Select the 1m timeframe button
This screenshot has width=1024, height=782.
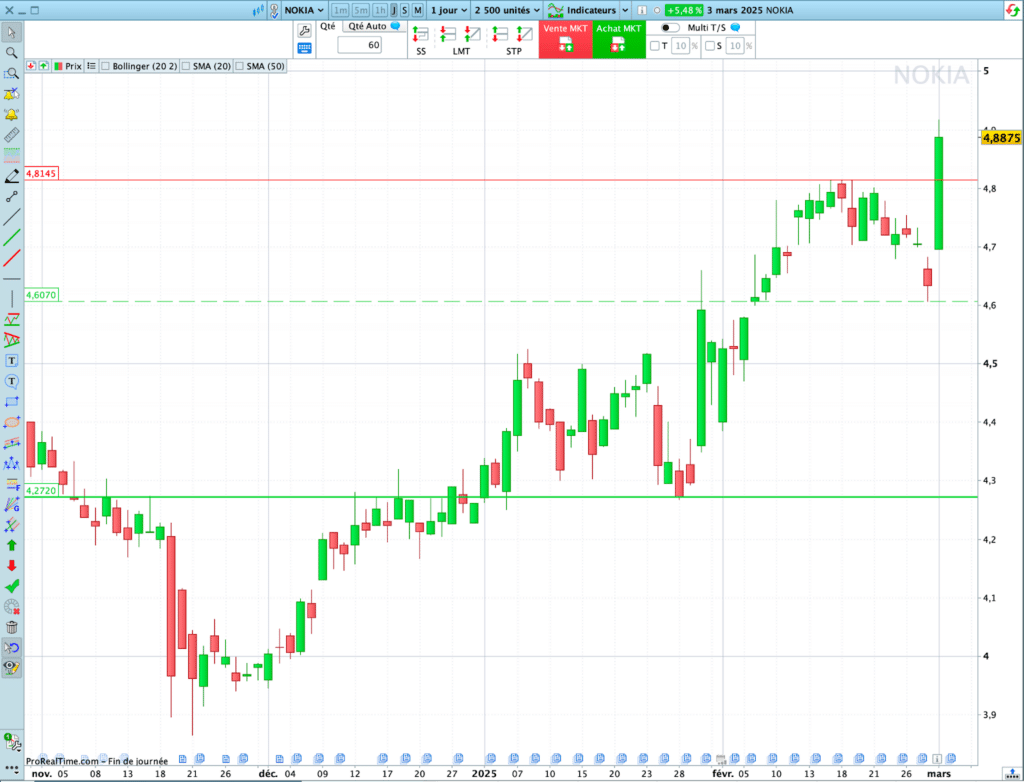[340, 10]
